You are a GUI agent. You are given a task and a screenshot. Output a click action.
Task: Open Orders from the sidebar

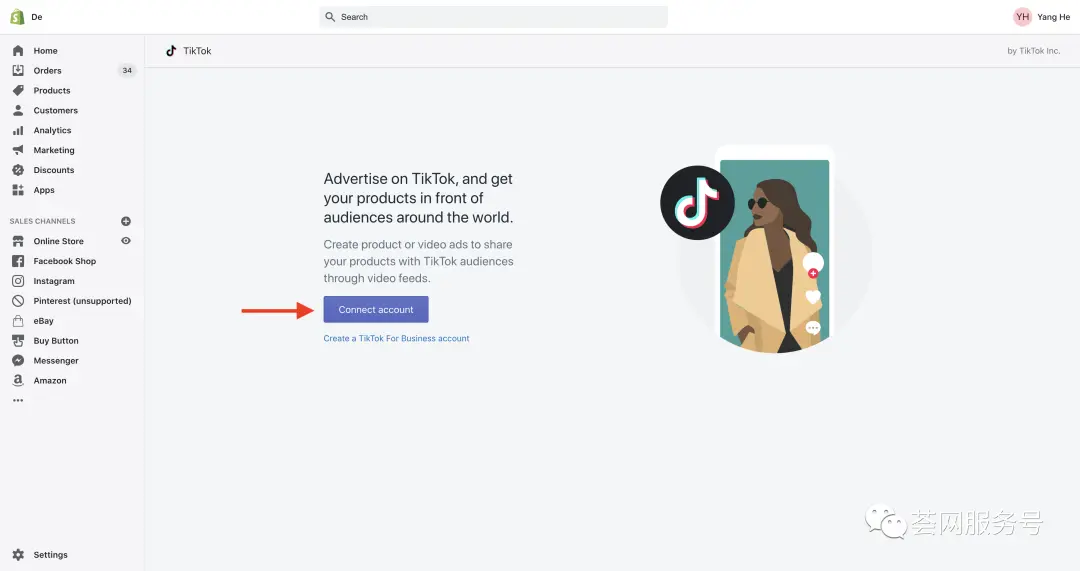(47, 71)
